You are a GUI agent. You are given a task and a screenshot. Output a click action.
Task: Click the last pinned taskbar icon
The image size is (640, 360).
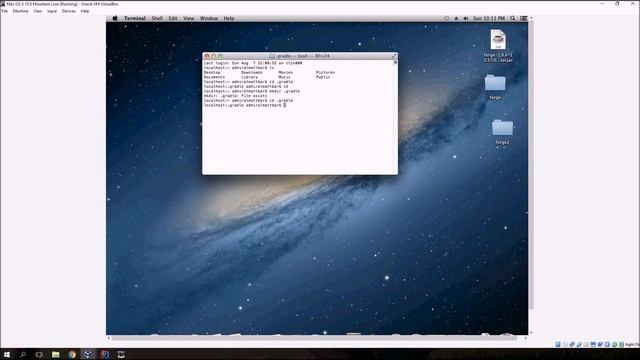(x=121, y=354)
